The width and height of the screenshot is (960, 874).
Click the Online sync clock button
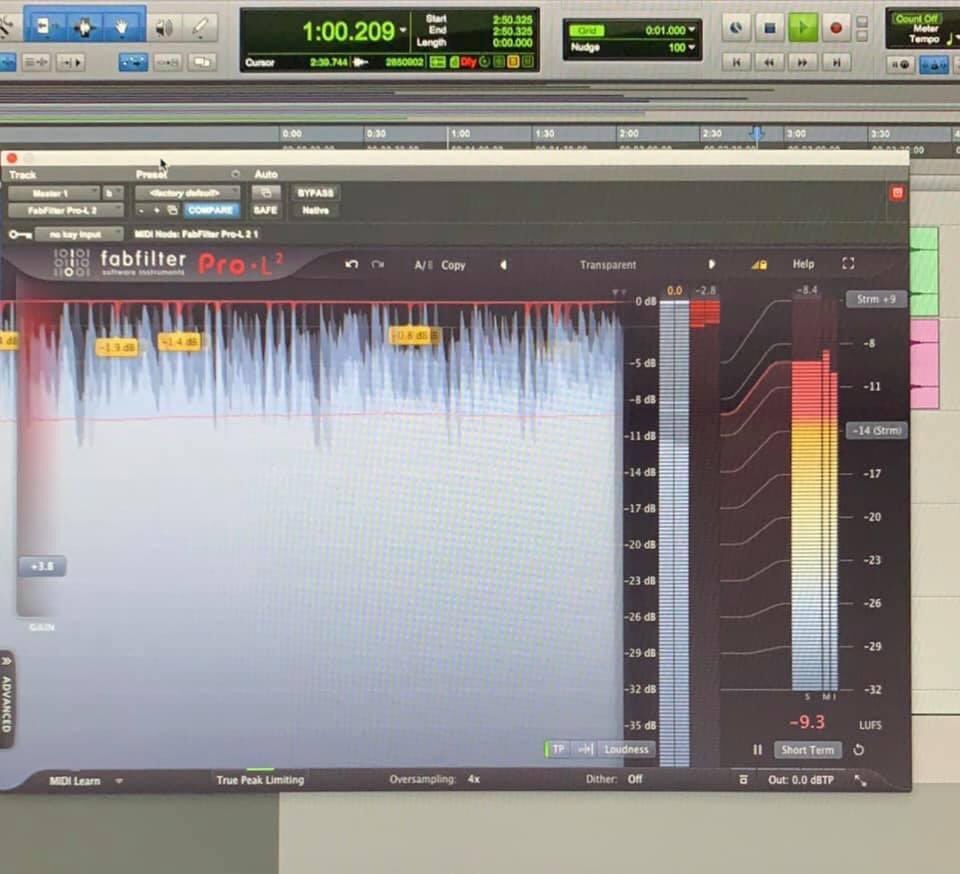[x=737, y=28]
